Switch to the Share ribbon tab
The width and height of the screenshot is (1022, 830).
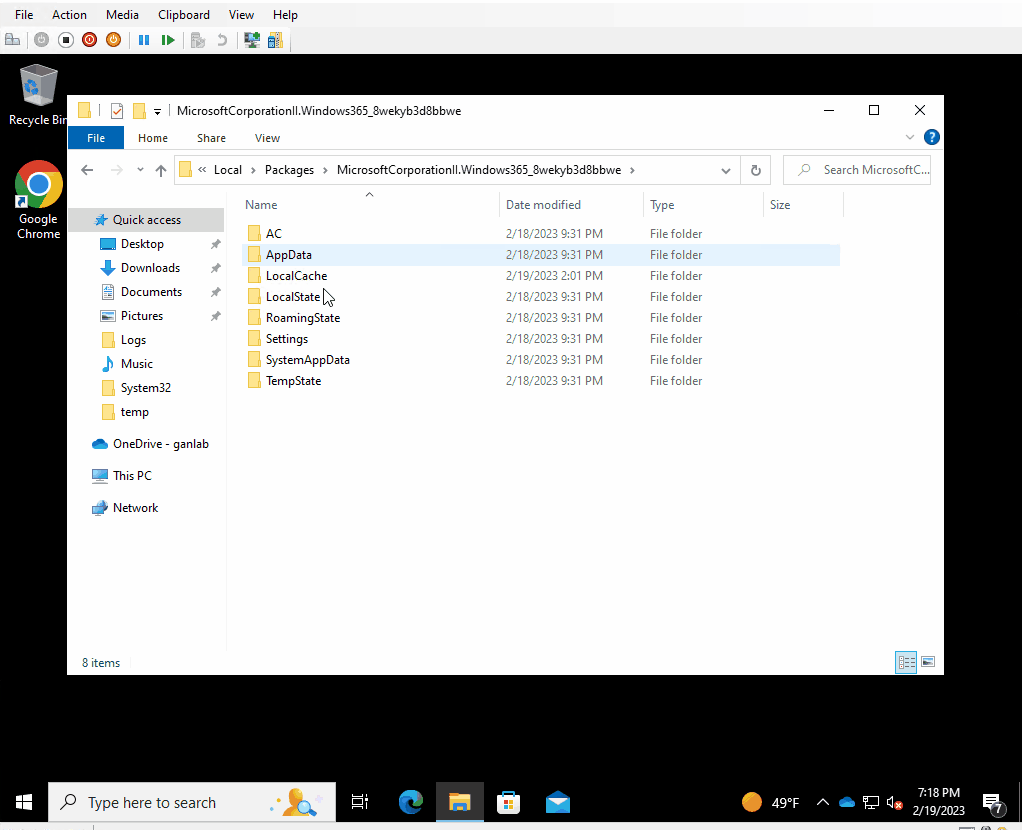click(211, 138)
